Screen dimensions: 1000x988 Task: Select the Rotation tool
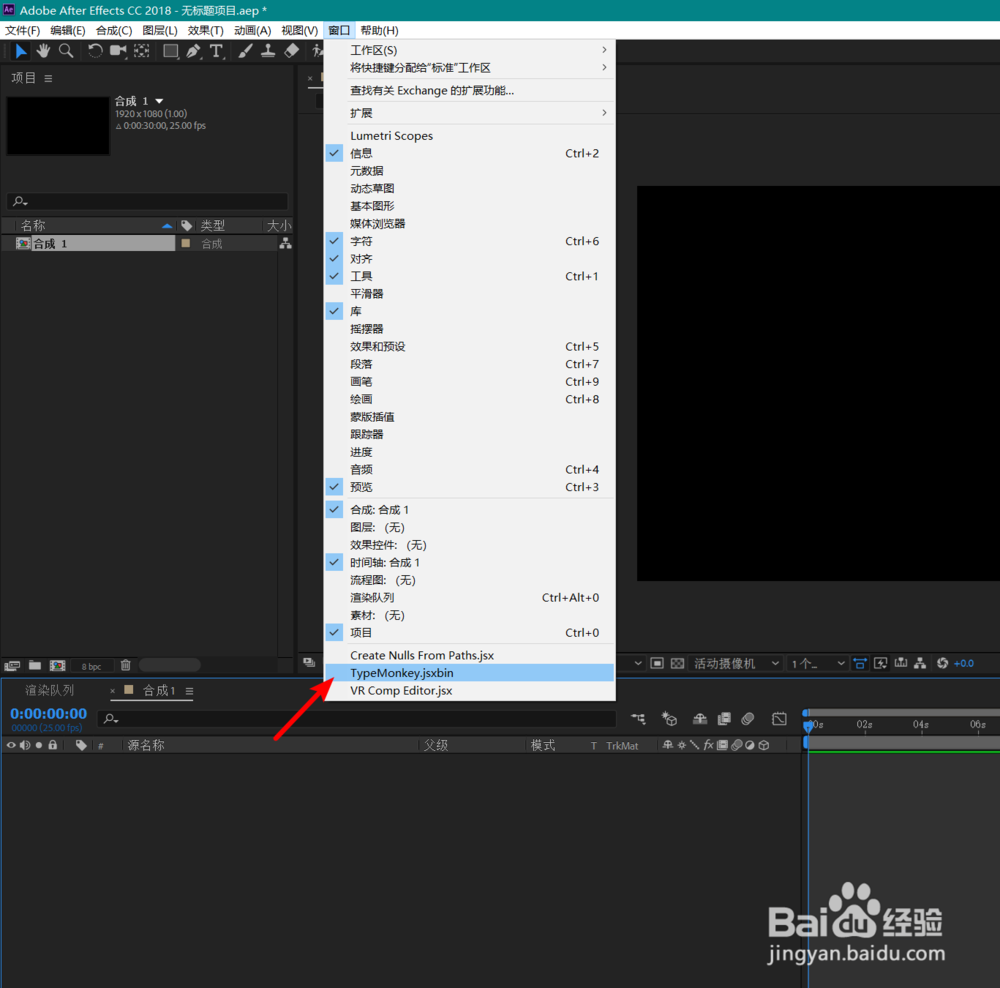pos(95,51)
